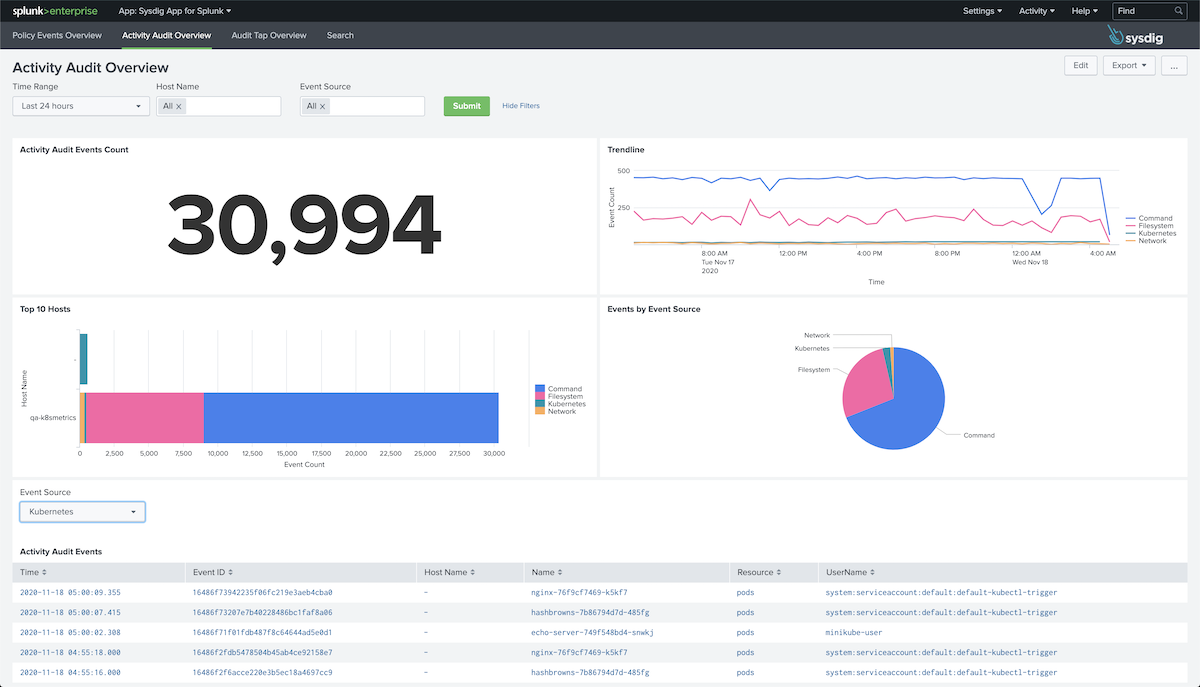Open the Time Range dropdown
Screen dimensions: 1200x687
tap(81, 106)
